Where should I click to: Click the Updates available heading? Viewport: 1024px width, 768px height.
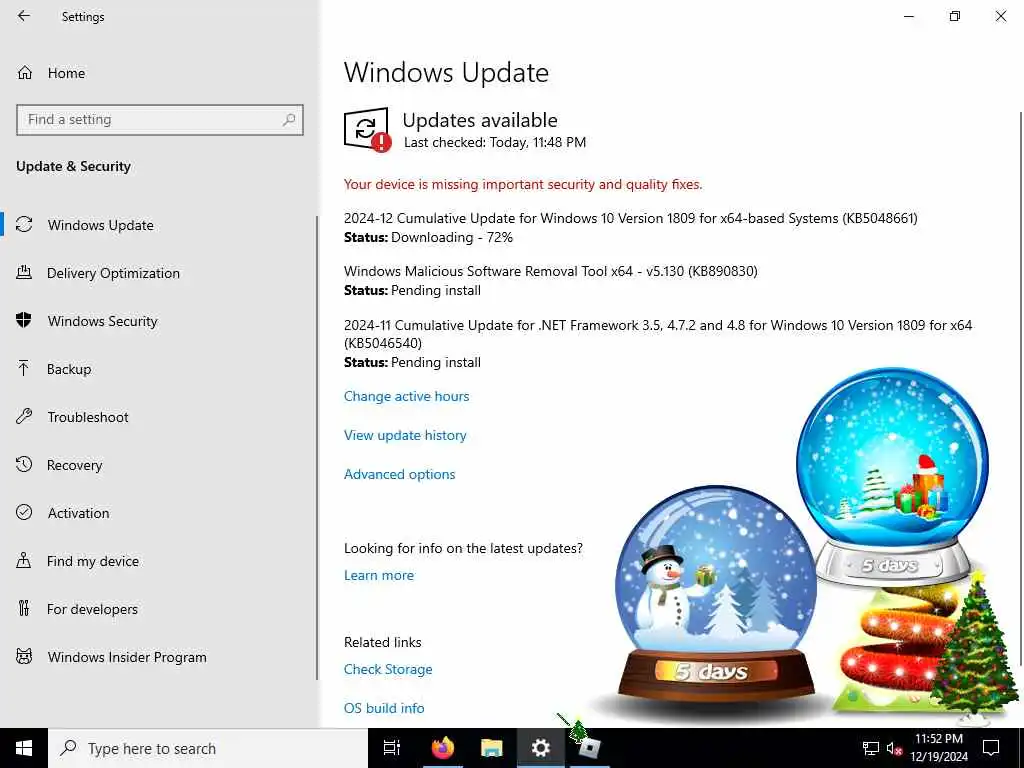479,120
